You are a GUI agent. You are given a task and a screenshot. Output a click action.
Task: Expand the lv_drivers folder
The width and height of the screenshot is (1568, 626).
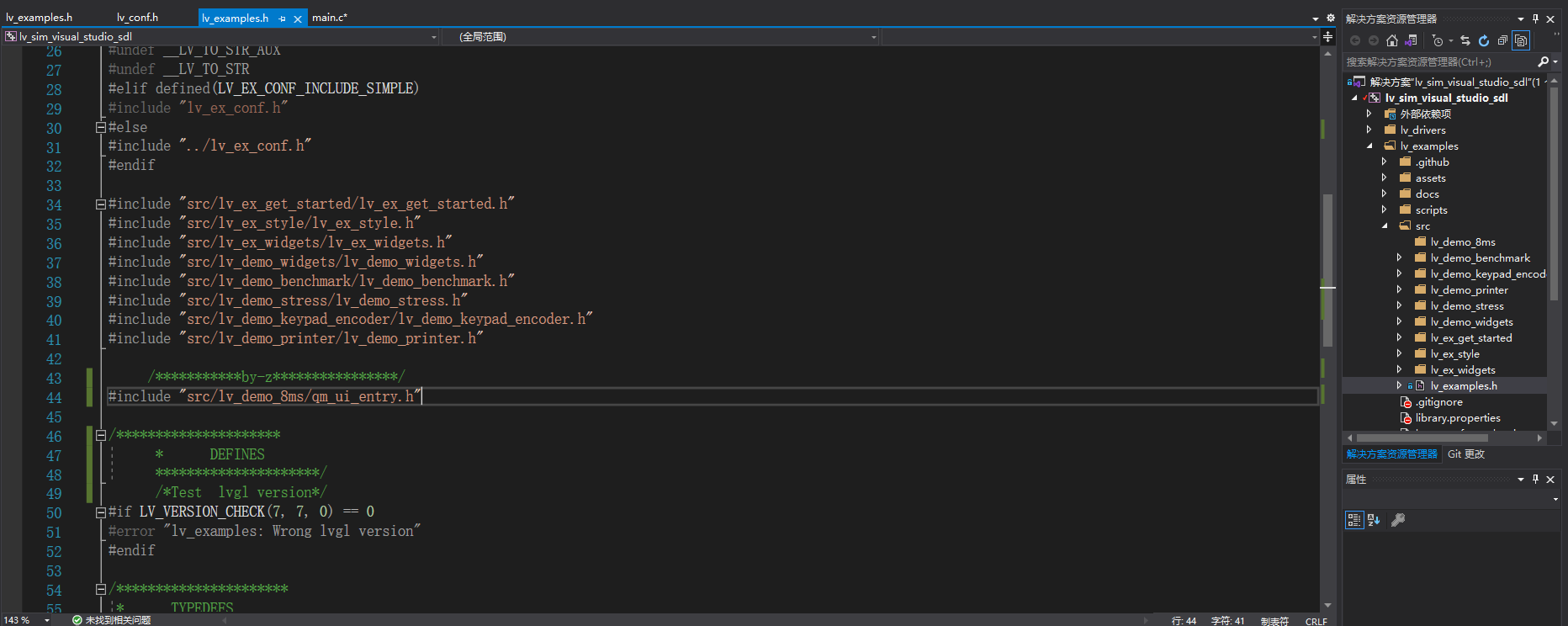[x=1369, y=130]
